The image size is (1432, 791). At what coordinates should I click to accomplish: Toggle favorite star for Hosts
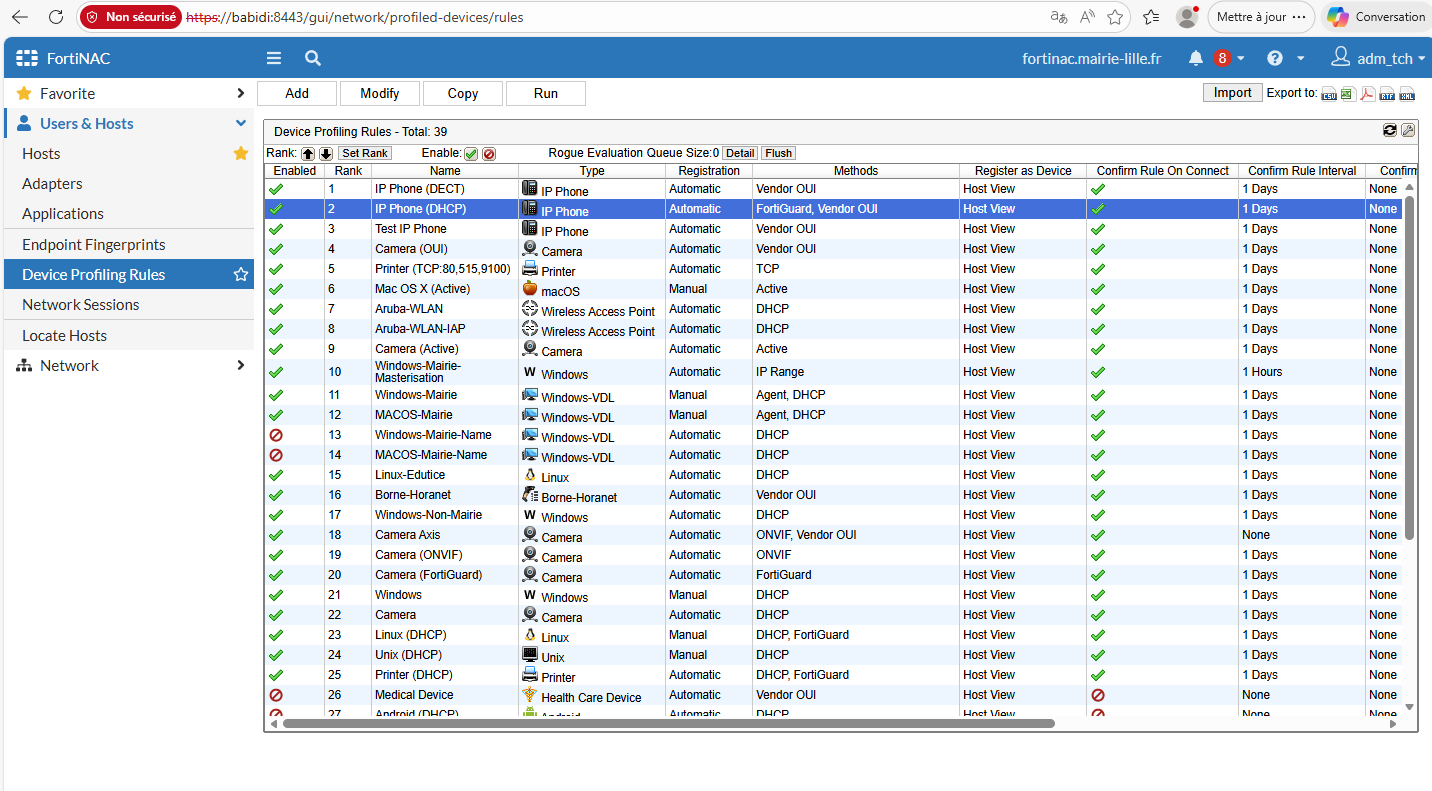240,153
